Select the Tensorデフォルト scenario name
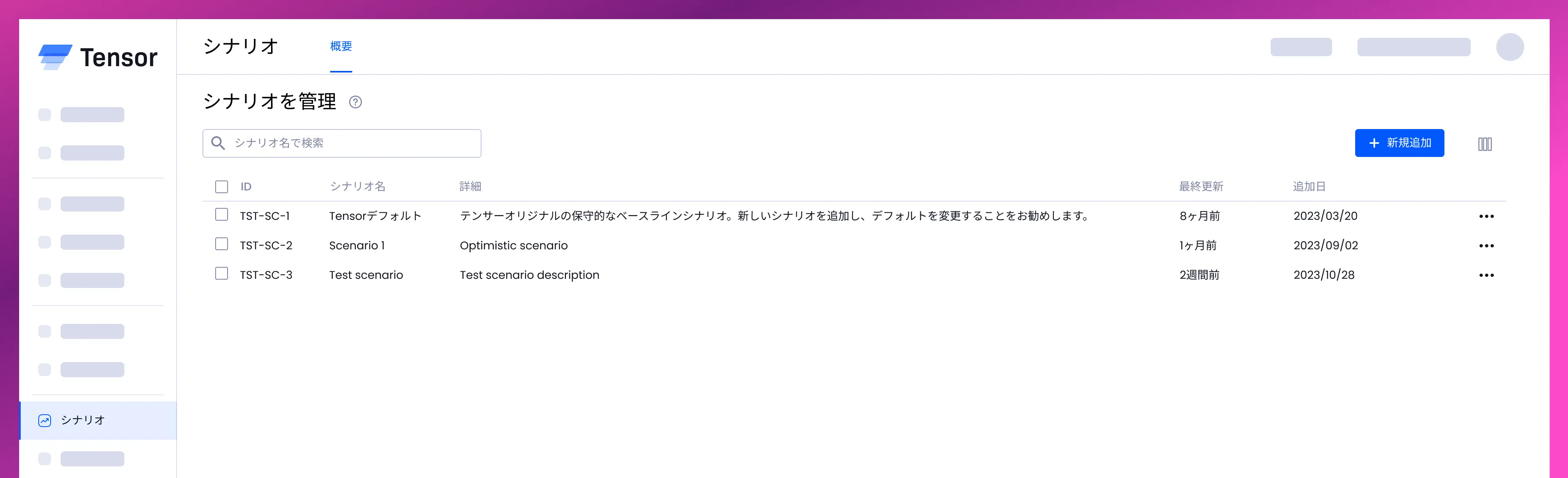 click(375, 216)
